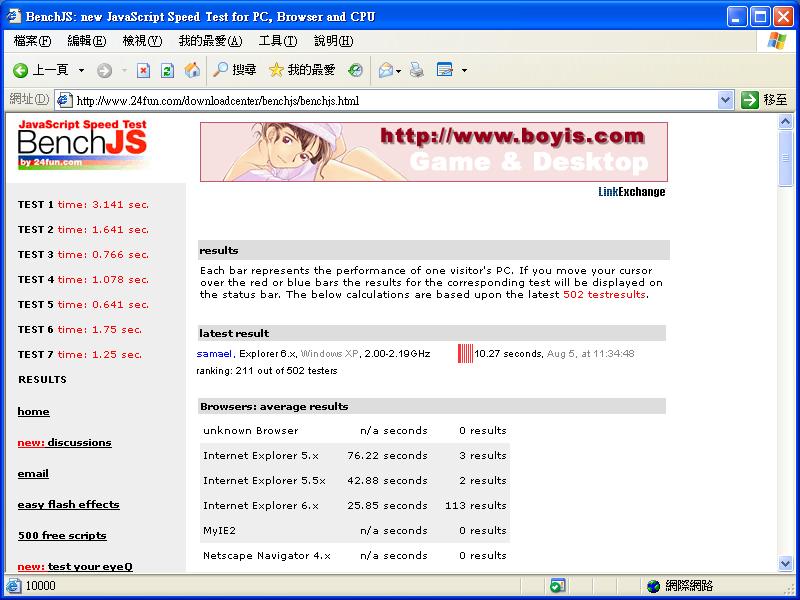This screenshot has height=600, width=800.
Task: Open the Favorites (我的最愛) star toolbar button
Action: [x=302, y=70]
